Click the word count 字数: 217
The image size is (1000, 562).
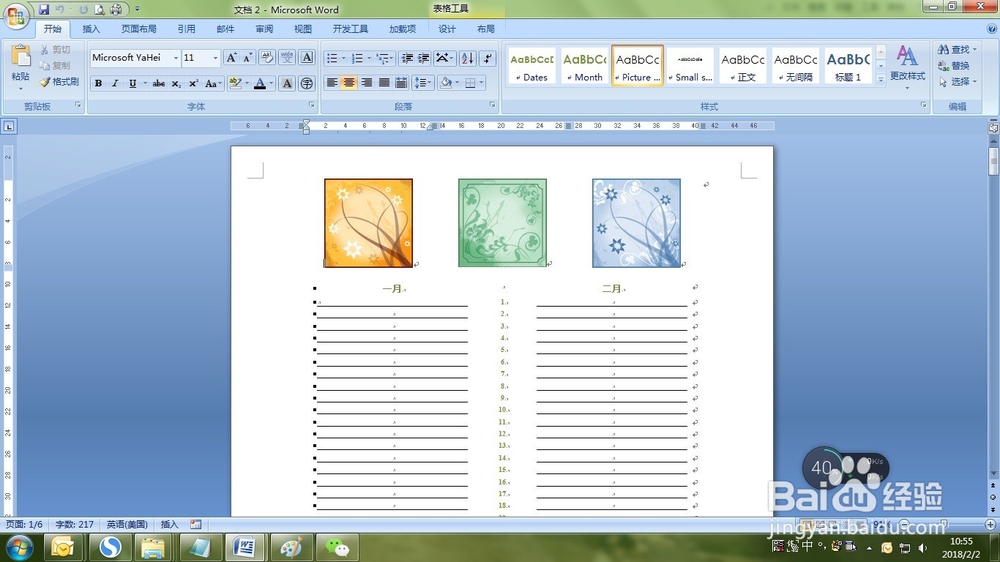(75, 524)
